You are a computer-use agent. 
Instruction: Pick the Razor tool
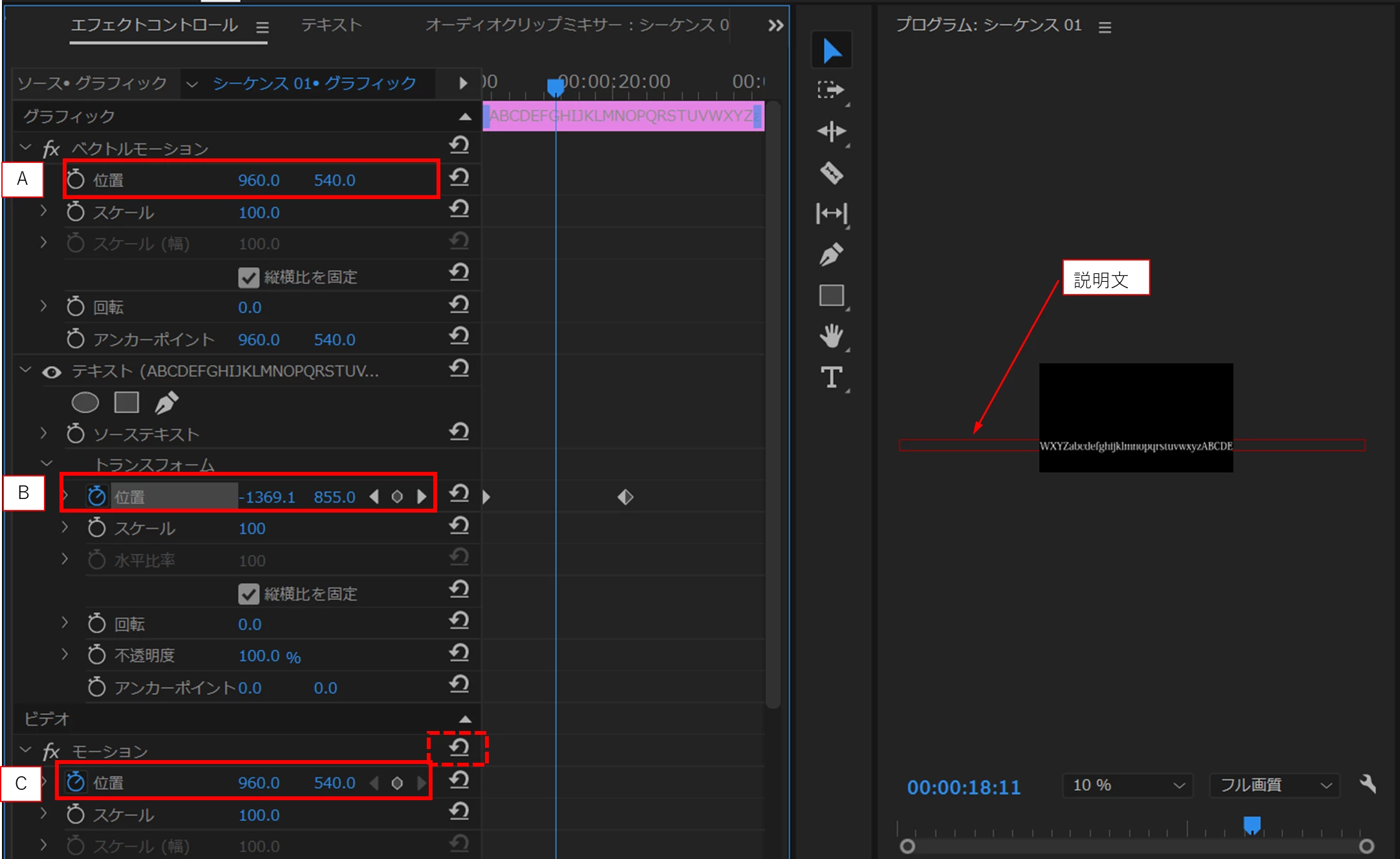click(x=831, y=173)
